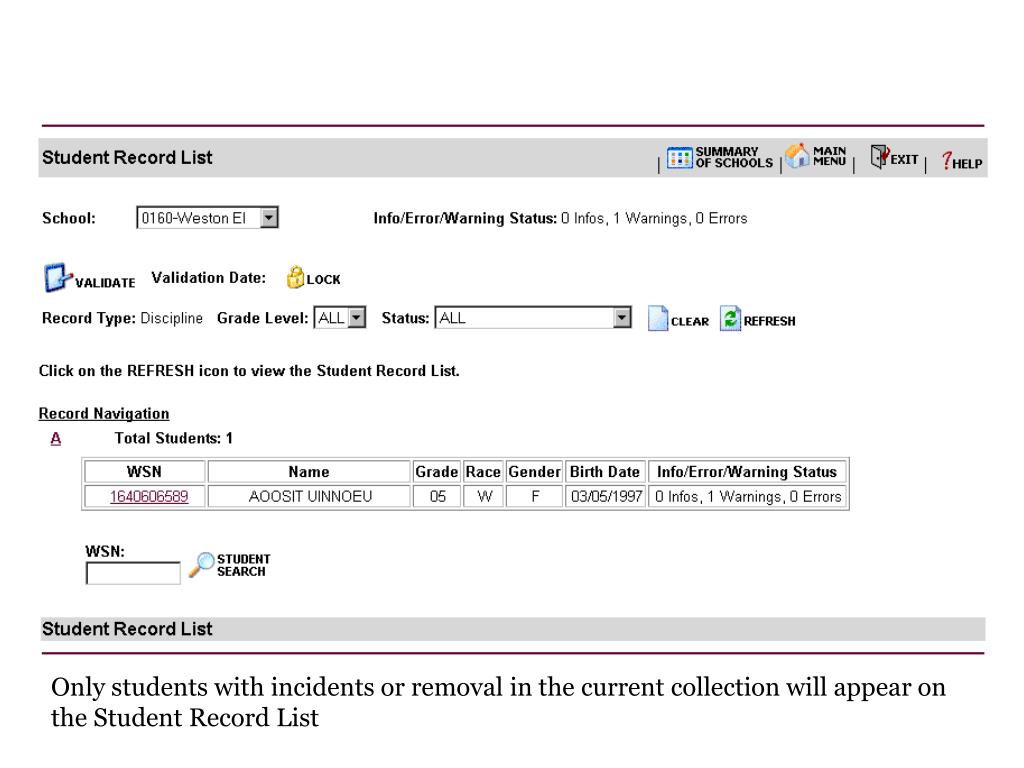The height and width of the screenshot is (768, 1024).
Task: Click the Race column header
Action: pyautogui.click(x=483, y=472)
